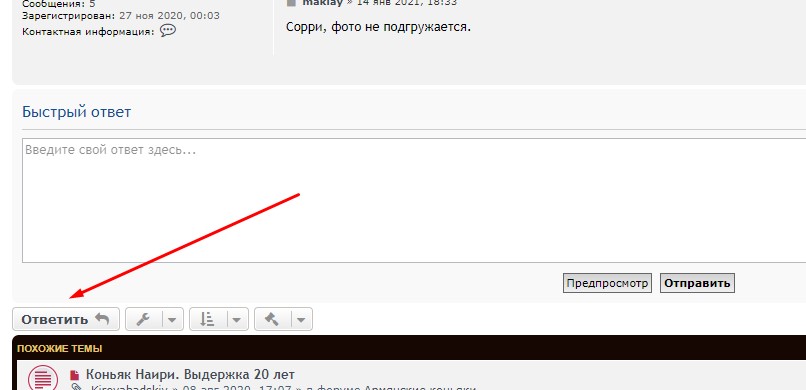
Task: Click the sort order icon button
Action: (x=207, y=319)
